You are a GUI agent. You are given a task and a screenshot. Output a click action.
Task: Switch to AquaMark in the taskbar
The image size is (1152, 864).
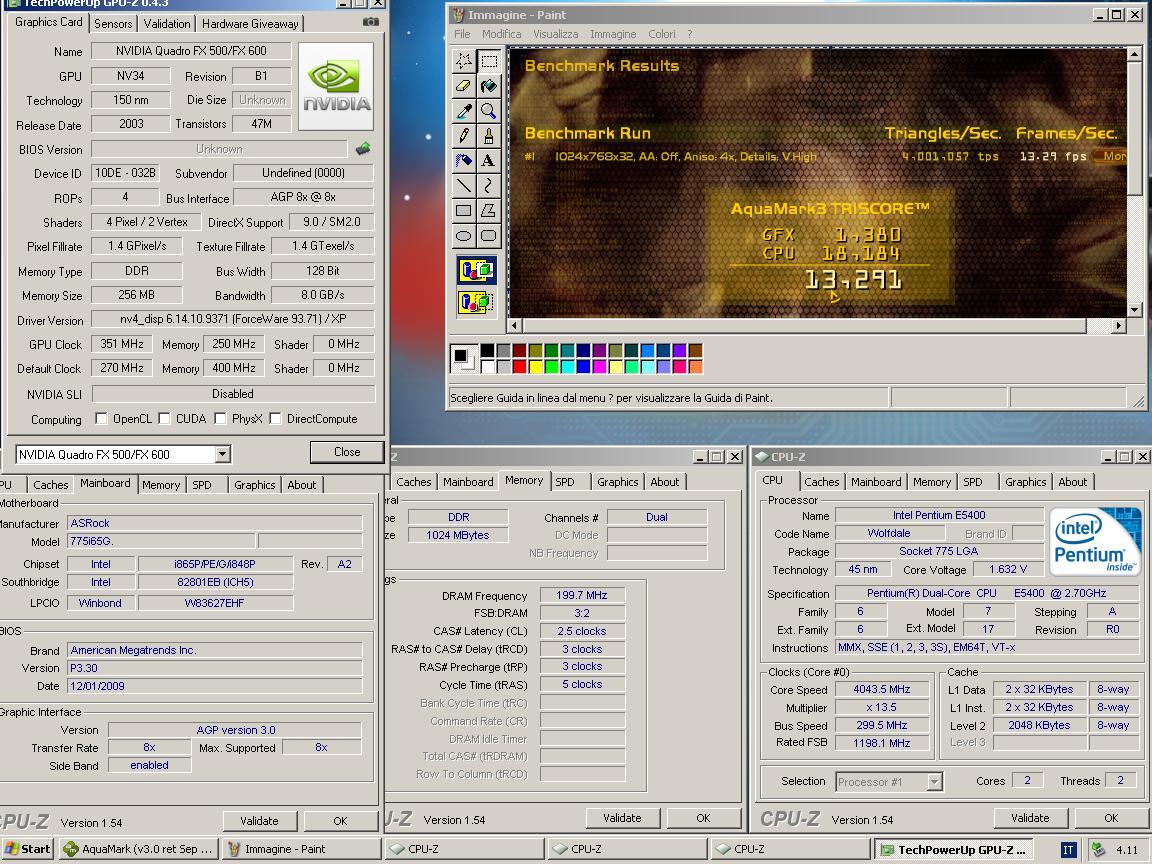pos(138,849)
